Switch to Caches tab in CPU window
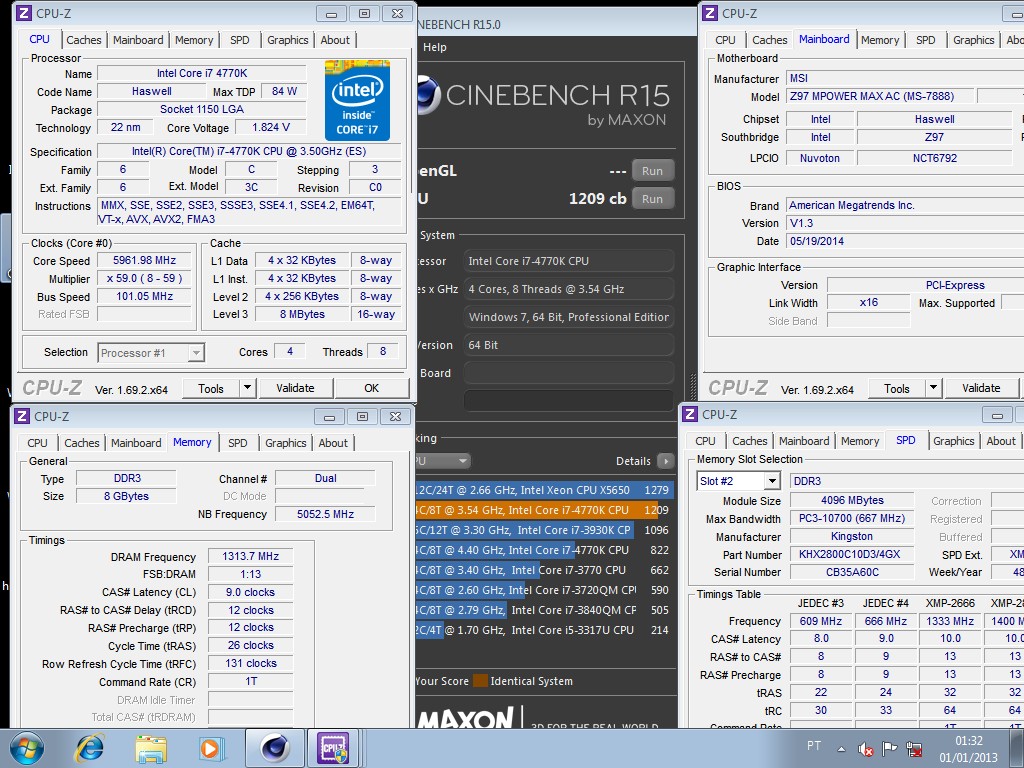 (x=84, y=40)
